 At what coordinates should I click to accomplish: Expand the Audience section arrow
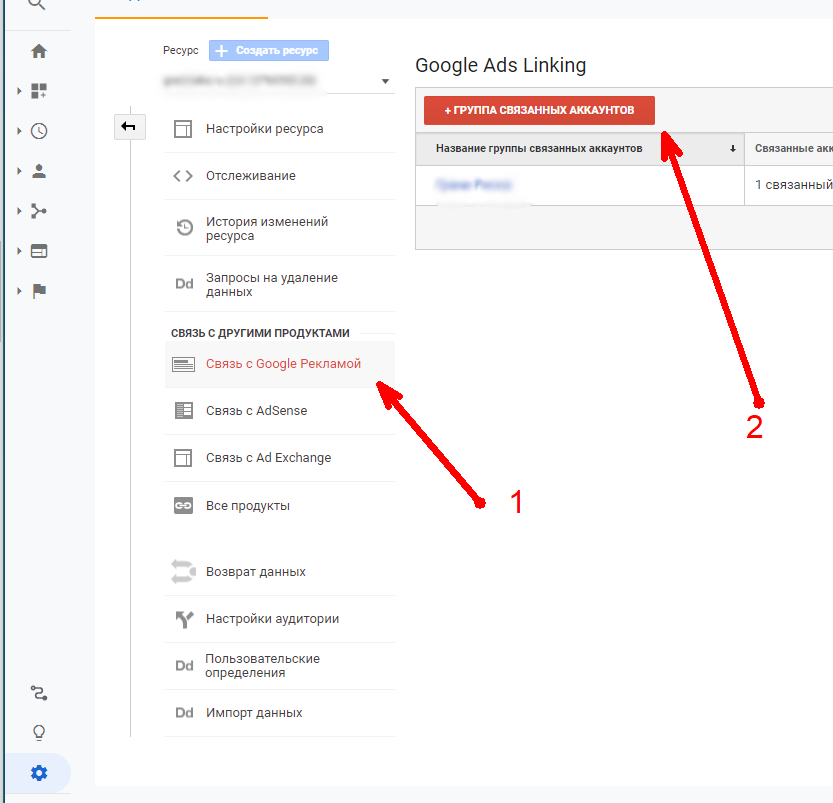pos(19,171)
